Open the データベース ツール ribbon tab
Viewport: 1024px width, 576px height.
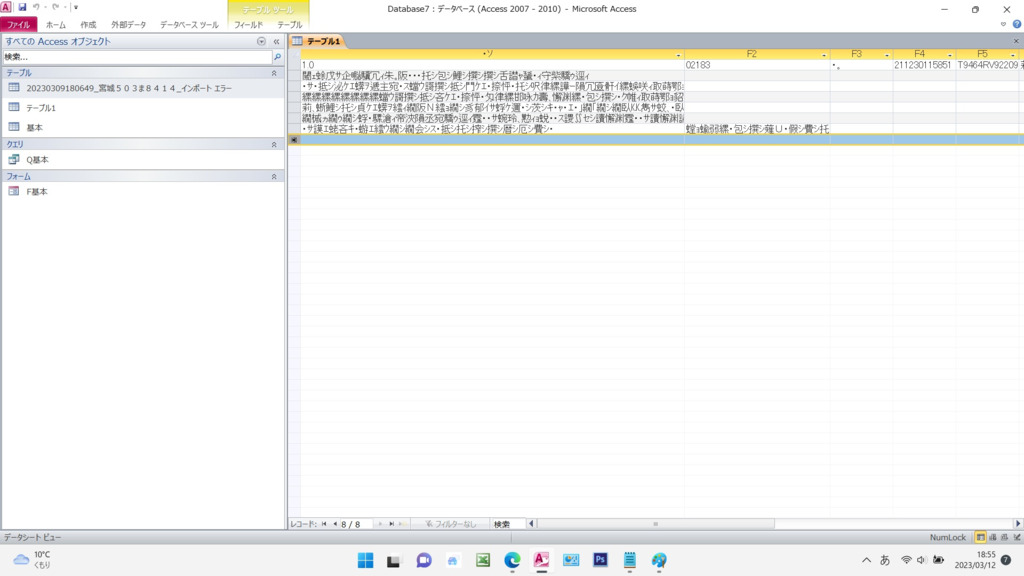click(189, 25)
